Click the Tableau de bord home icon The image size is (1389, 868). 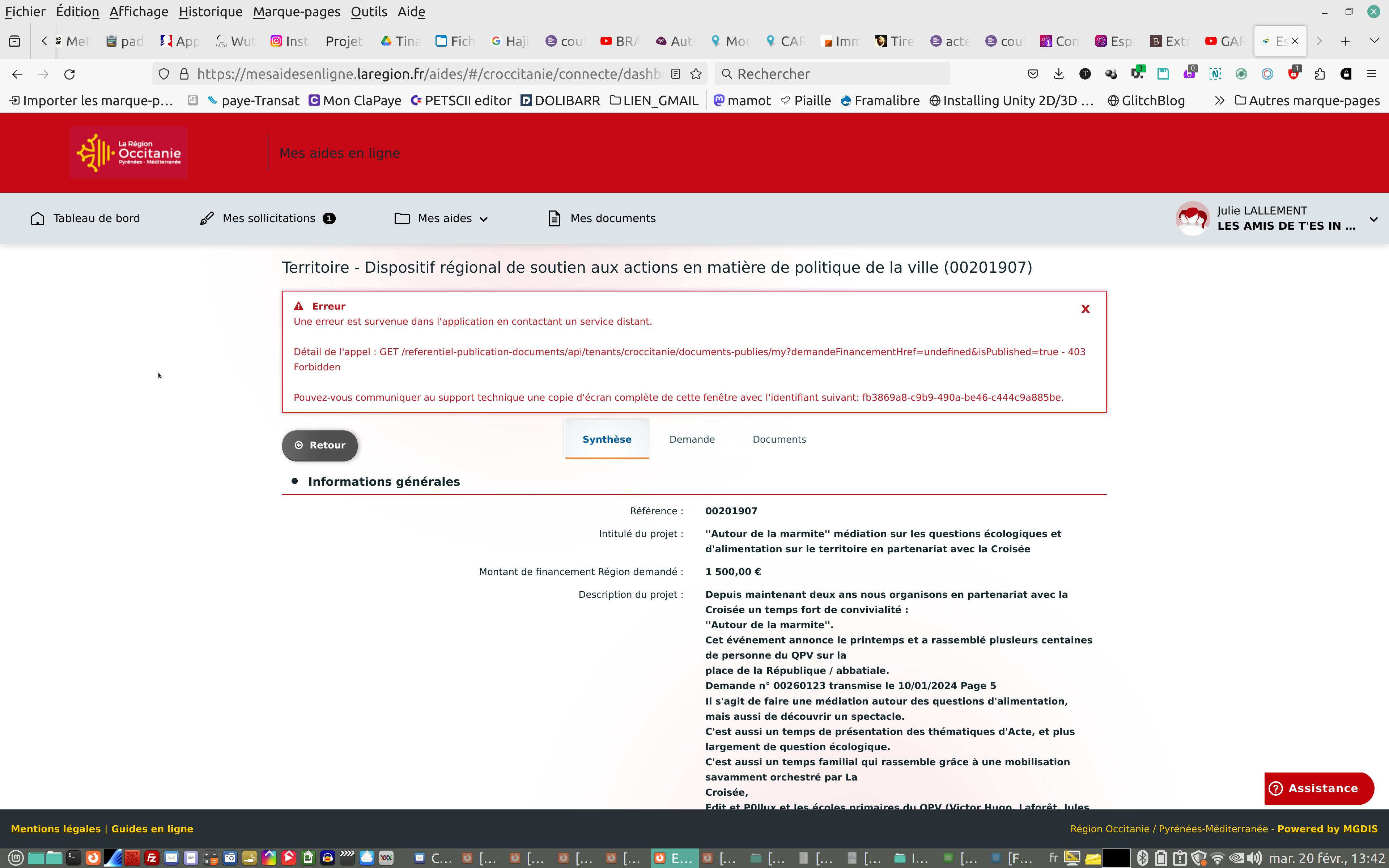pos(37,219)
